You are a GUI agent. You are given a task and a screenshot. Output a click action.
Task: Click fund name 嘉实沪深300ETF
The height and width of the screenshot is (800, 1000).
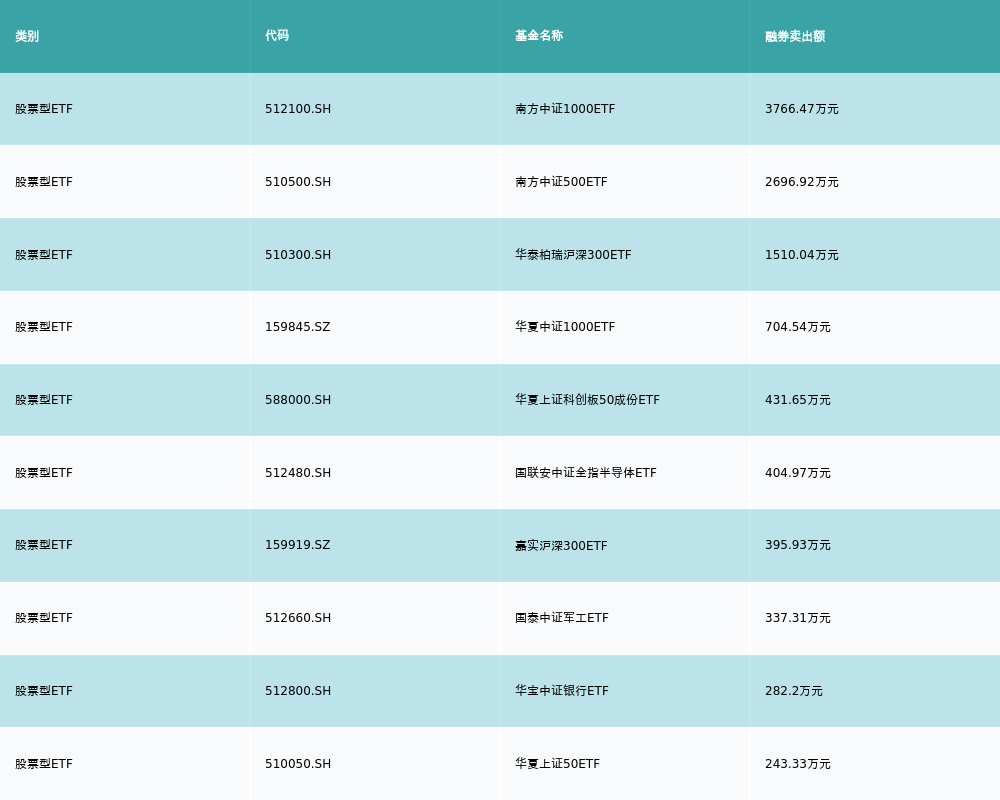click(561, 545)
